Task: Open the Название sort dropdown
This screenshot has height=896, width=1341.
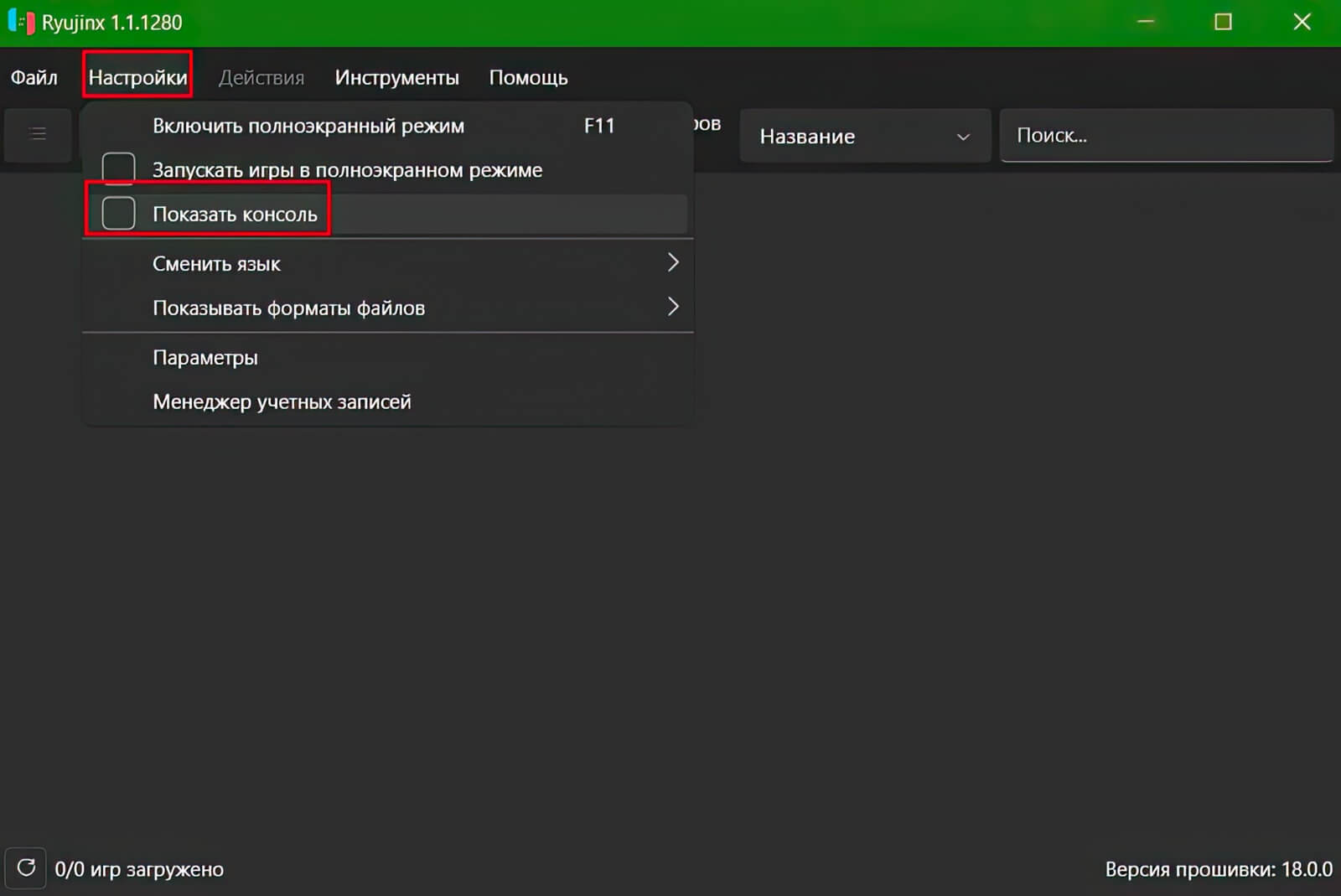Action: [864, 136]
